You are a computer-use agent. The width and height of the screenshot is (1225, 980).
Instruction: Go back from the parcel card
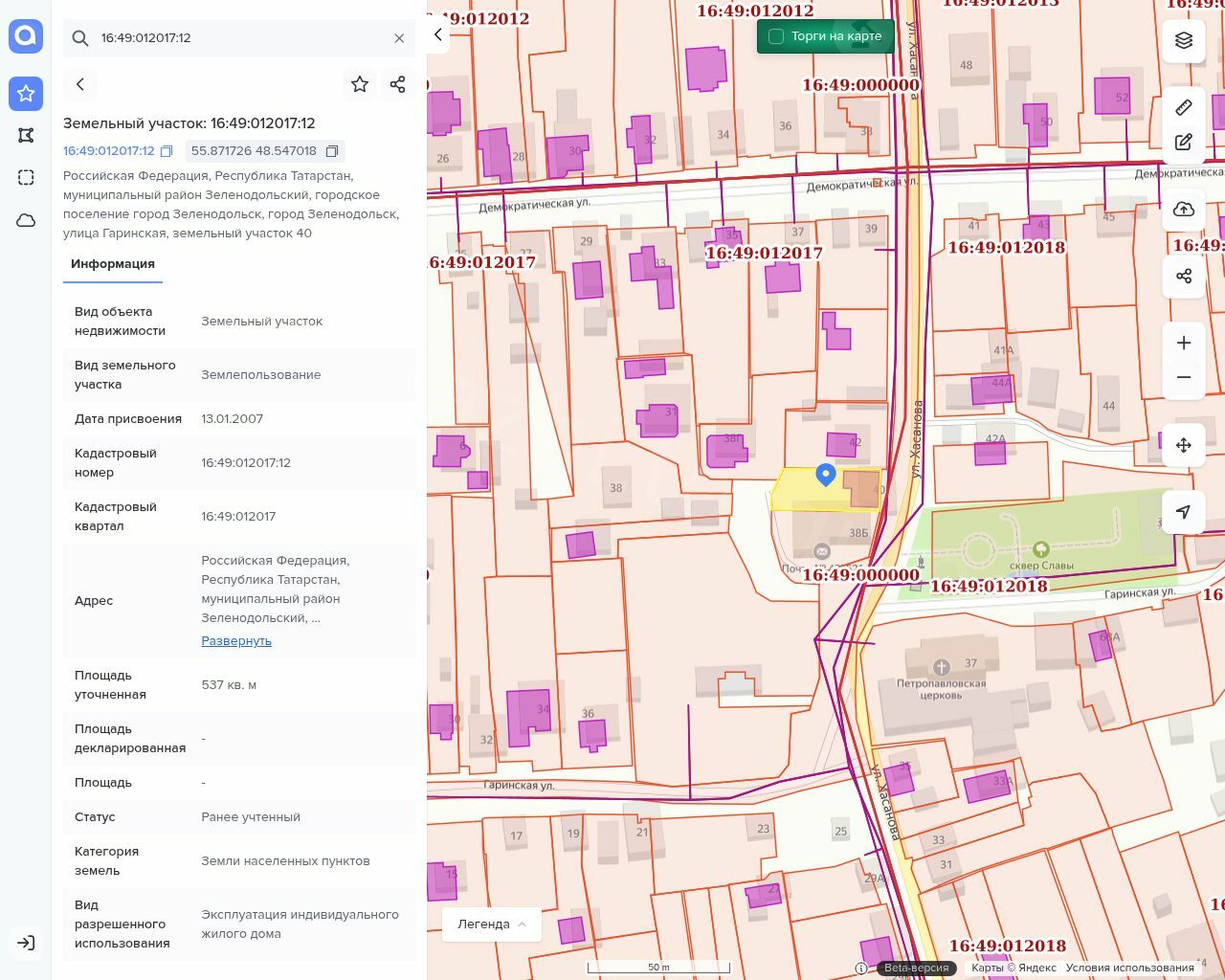[80, 84]
